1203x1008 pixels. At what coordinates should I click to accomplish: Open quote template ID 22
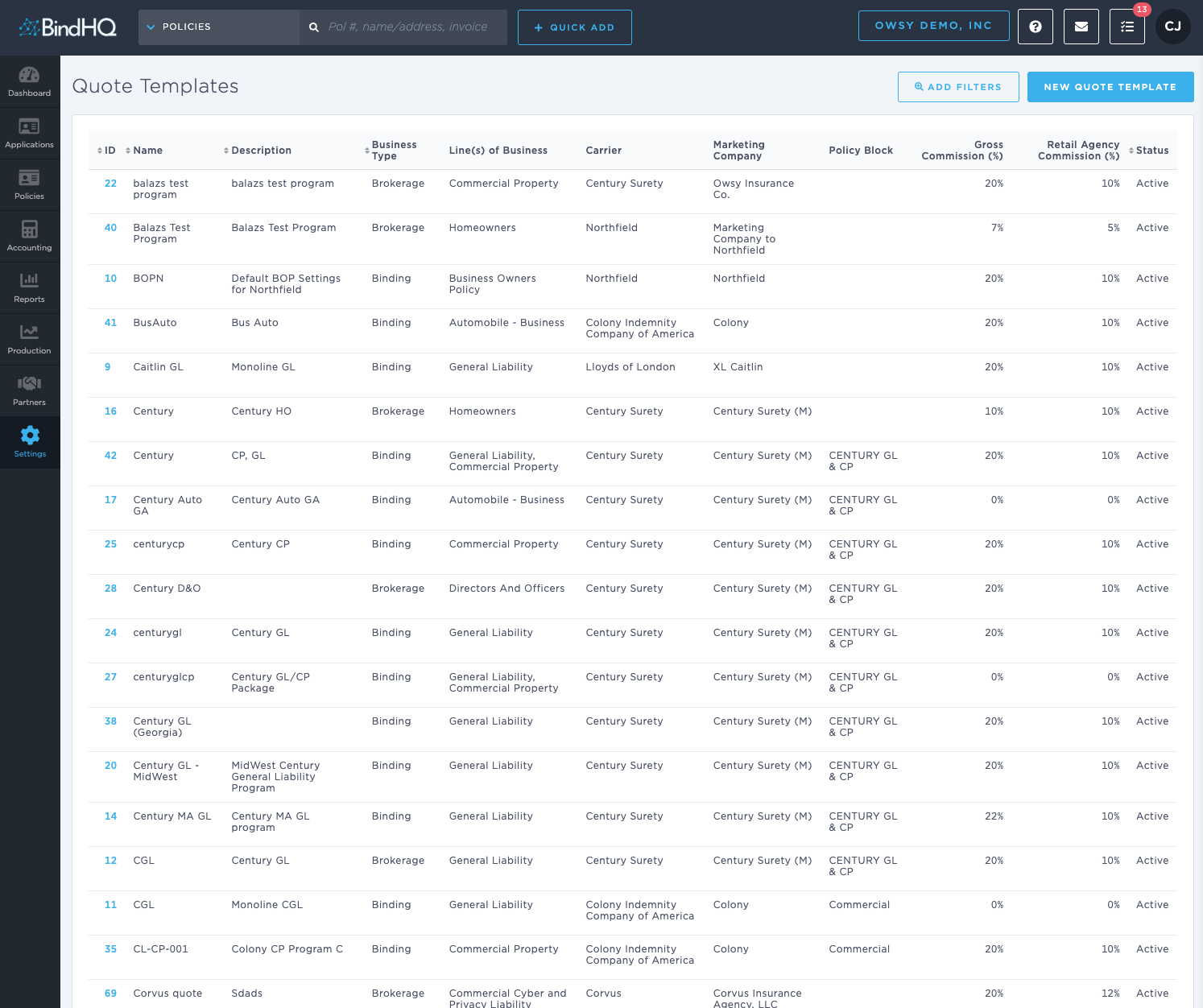111,184
